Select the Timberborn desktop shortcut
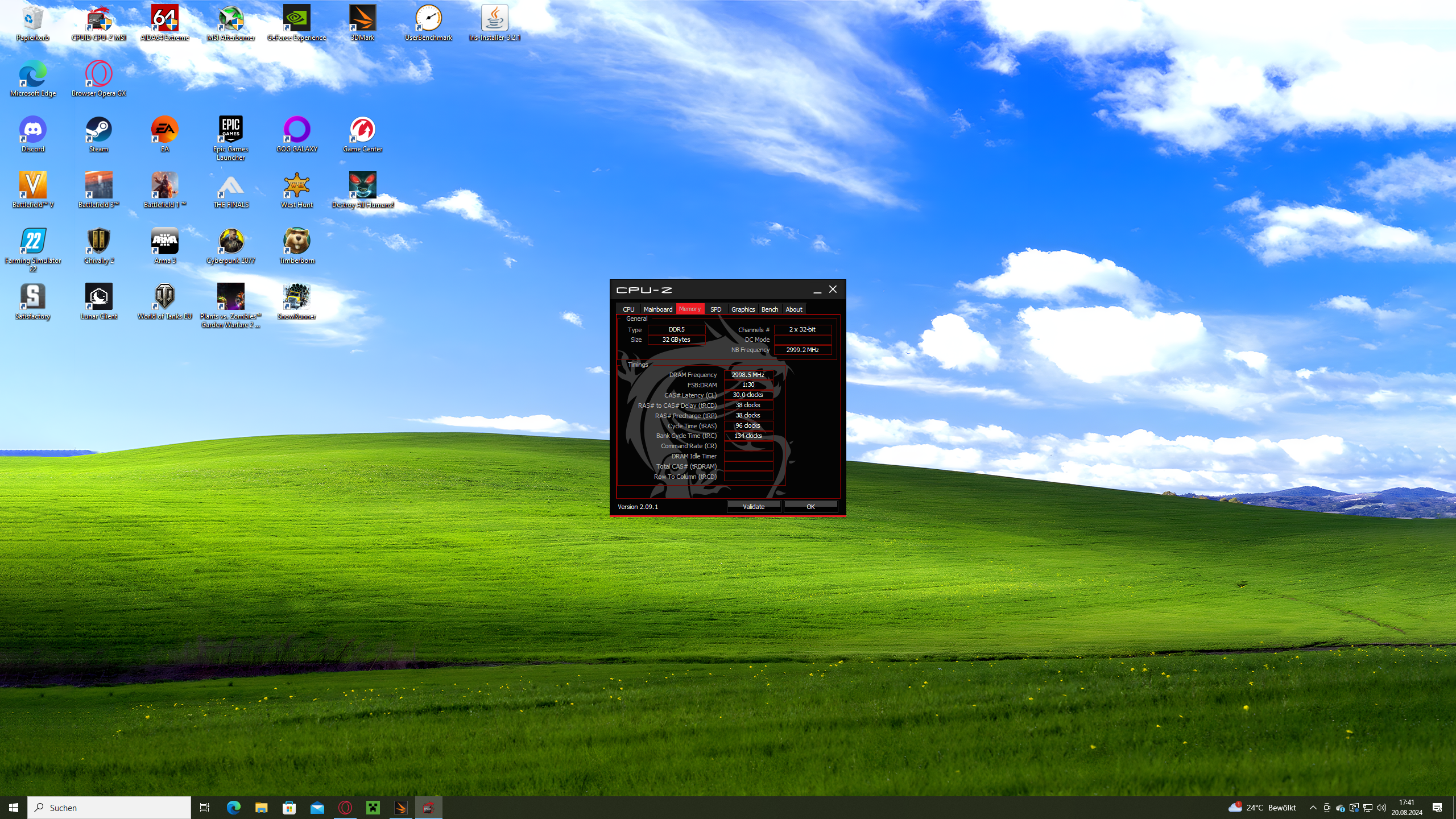Image resolution: width=1456 pixels, height=819 pixels. tap(296, 242)
